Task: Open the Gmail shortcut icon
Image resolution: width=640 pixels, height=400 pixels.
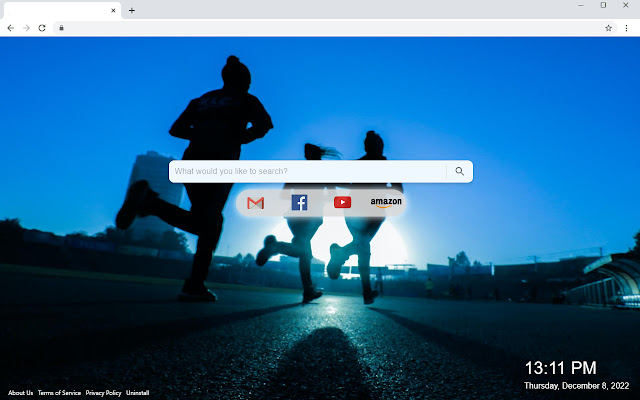Action: tap(256, 202)
